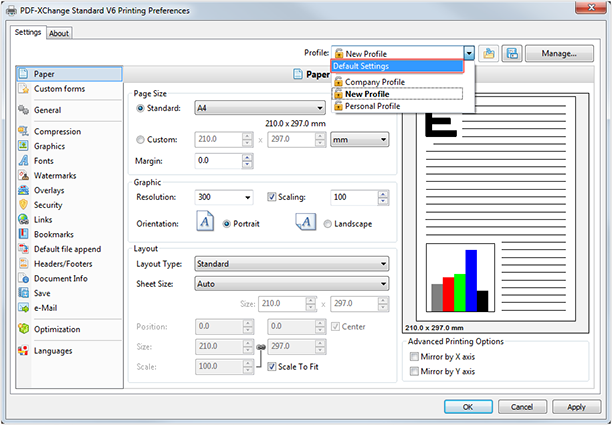Click the Compression icon in sidebar
The image size is (612, 425).
click(23, 131)
